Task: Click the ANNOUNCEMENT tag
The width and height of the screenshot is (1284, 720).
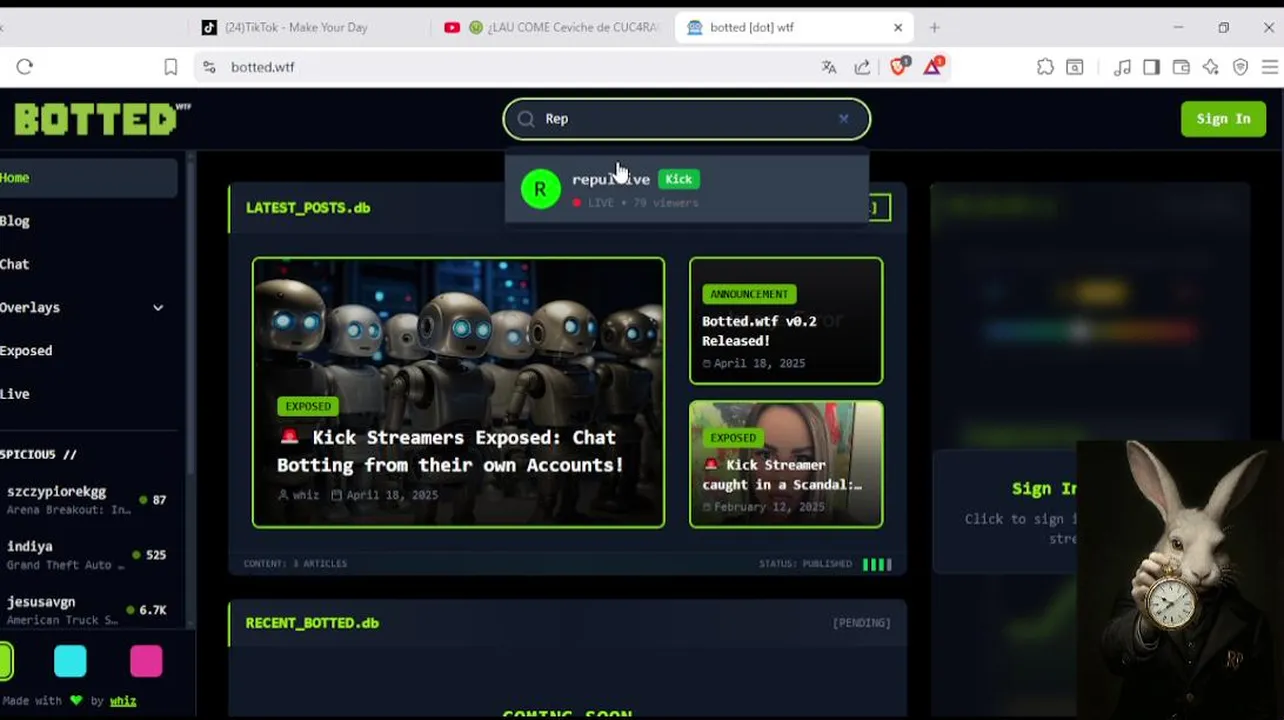Action: [749, 294]
